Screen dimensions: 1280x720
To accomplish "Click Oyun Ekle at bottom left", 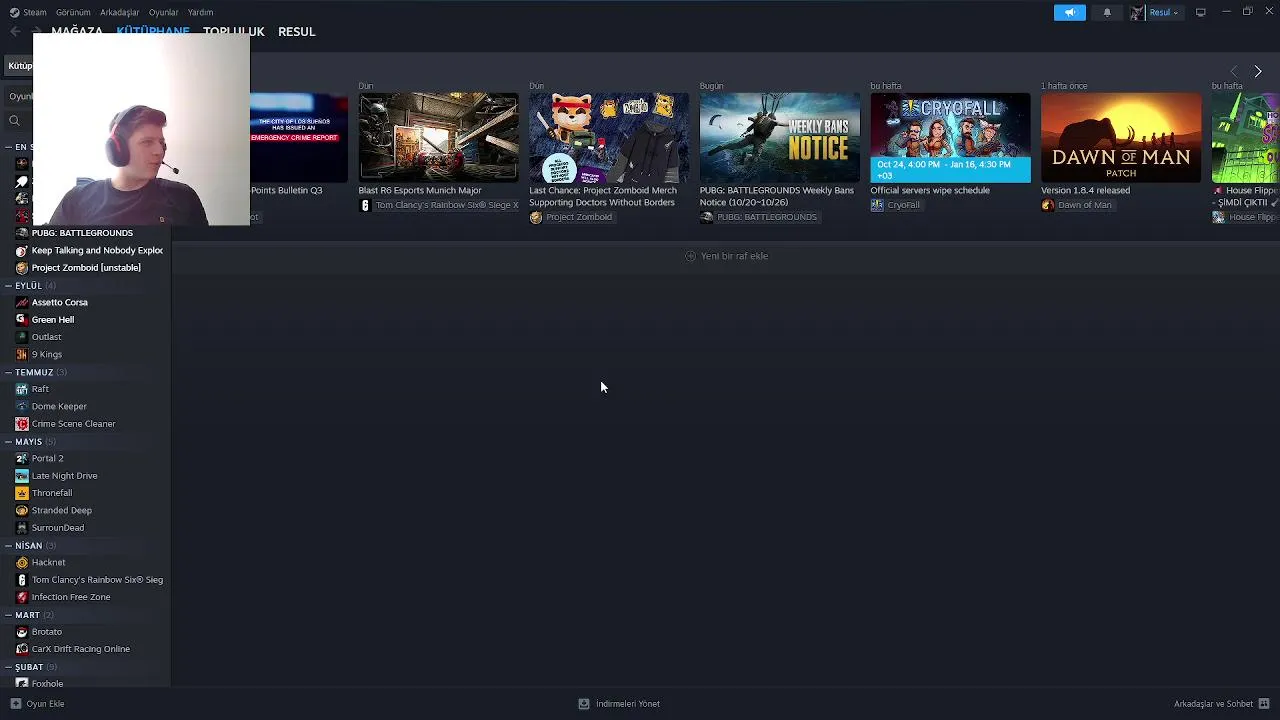I will tap(37, 704).
